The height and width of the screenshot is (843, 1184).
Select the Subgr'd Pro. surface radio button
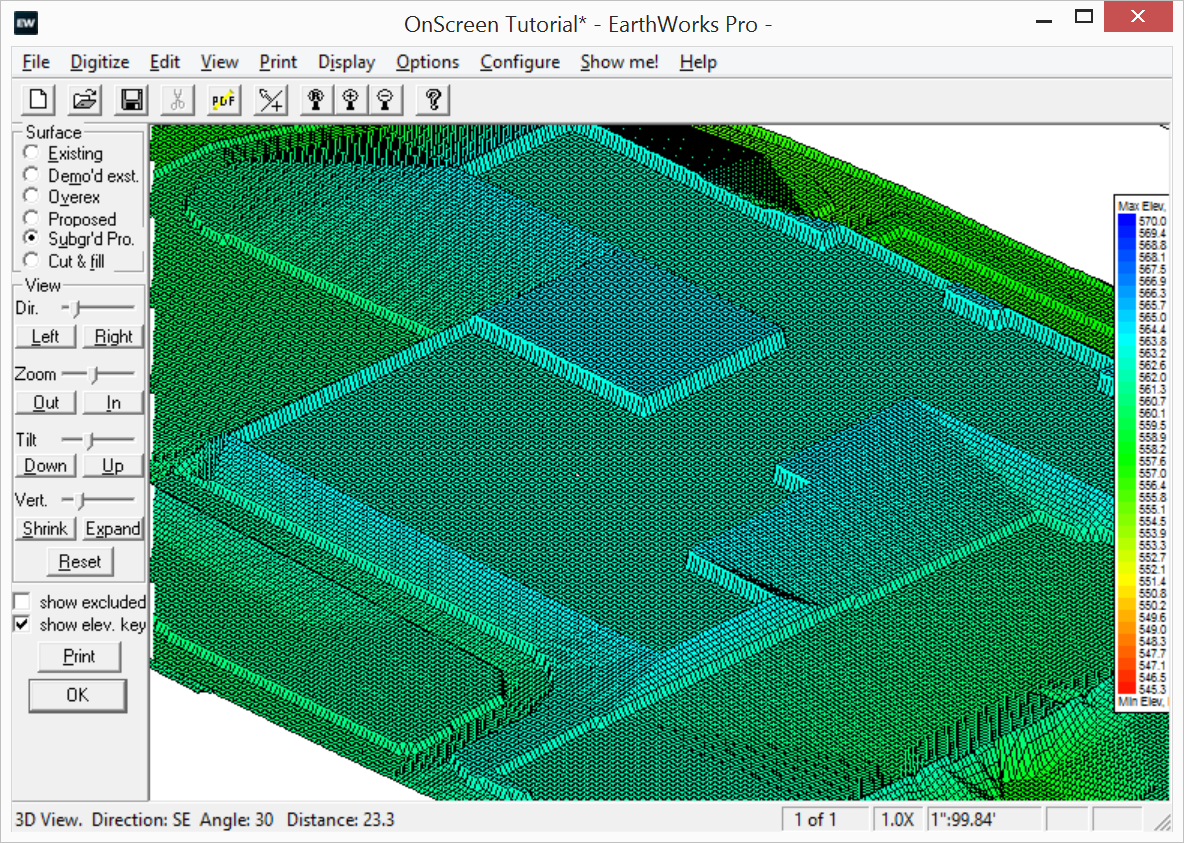coord(31,238)
